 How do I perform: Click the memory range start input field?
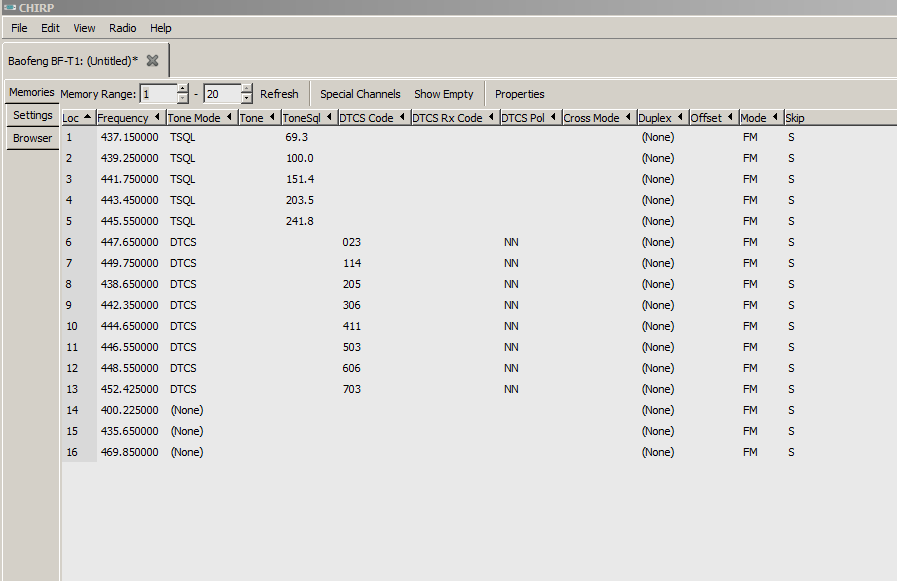(x=158, y=94)
